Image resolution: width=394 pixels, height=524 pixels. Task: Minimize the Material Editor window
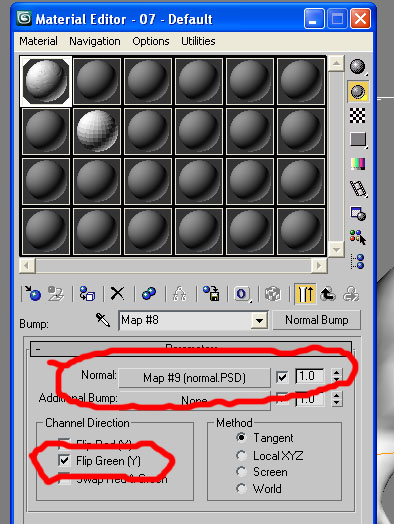[x=314, y=19]
